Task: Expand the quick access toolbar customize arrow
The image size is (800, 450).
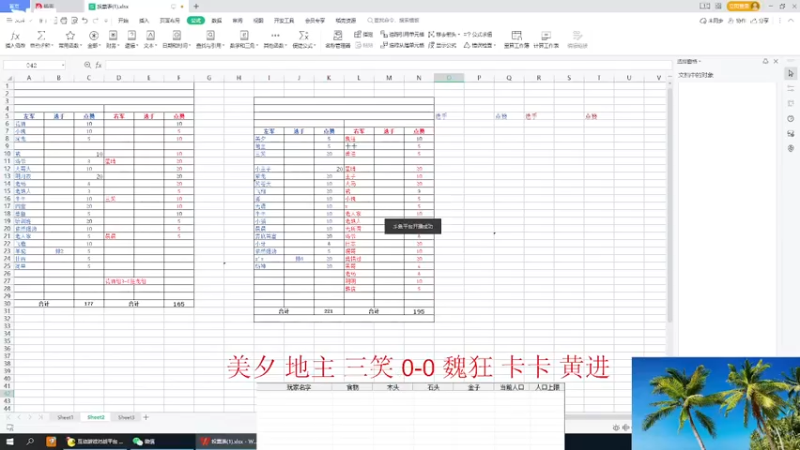Action: pos(106,20)
